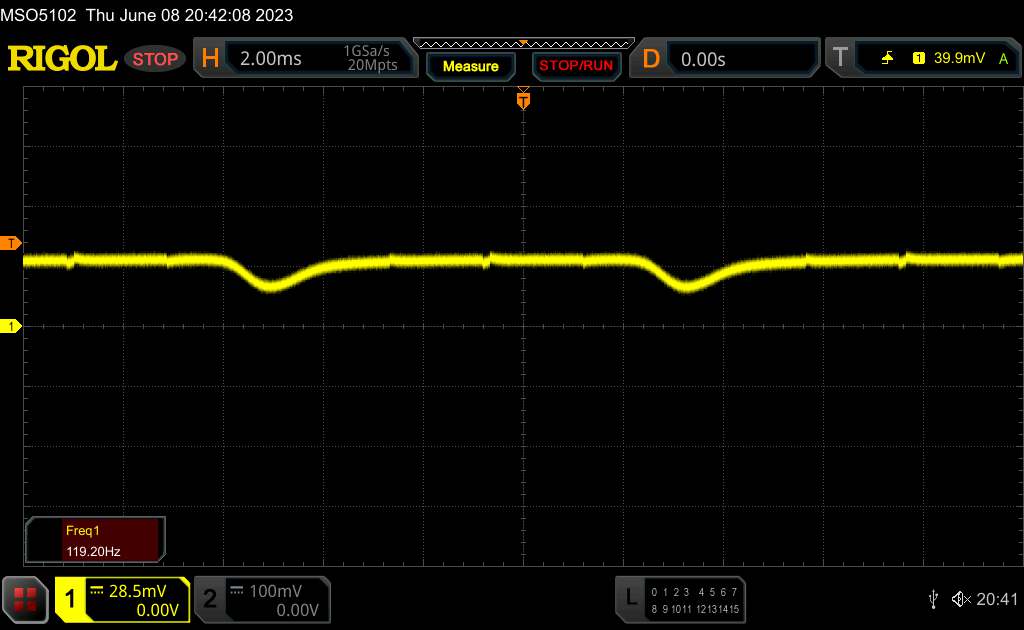Viewport: 1024px width, 630px height.
Task: Click the MSO5102 date header text
Action: pyautogui.click(x=147, y=15)
